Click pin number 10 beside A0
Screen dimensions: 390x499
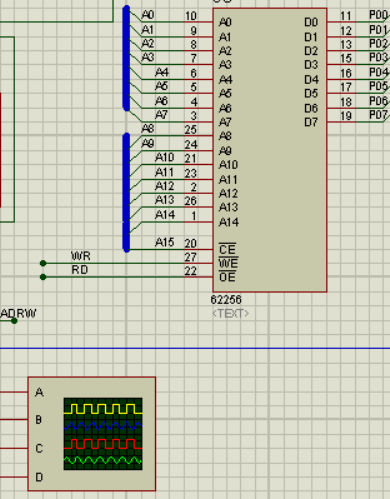pos(191,16)
